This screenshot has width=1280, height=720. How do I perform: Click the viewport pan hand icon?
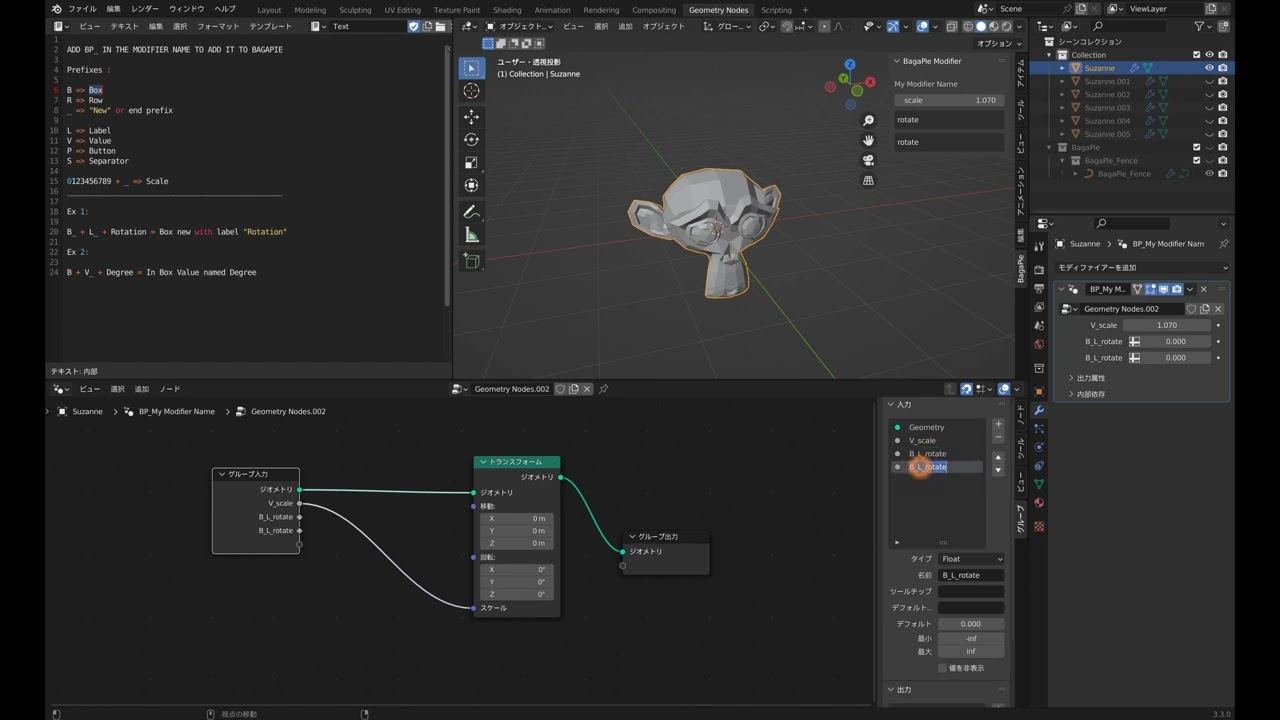[x=868, y=140]
